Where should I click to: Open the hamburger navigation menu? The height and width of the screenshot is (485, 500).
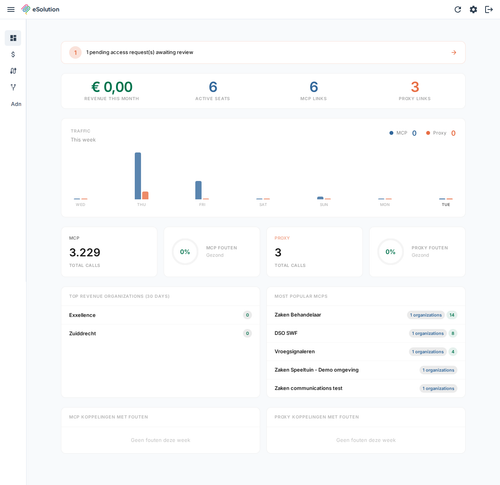click(x=11, y=9)
